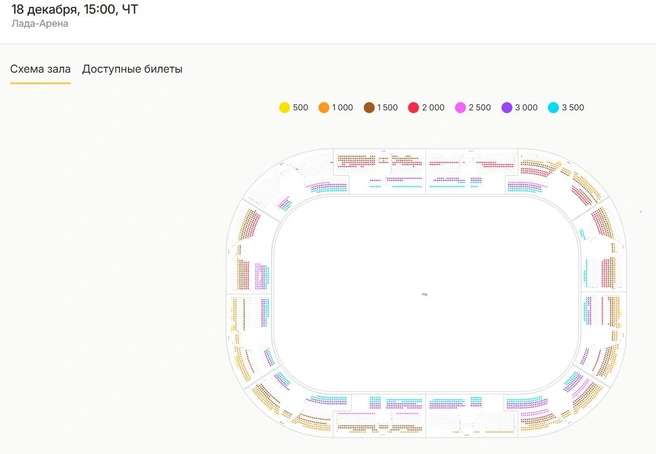This screenshot has width=656, height=454.
Task: Click the 3 500 legend price label
Action: pos(573,108)
